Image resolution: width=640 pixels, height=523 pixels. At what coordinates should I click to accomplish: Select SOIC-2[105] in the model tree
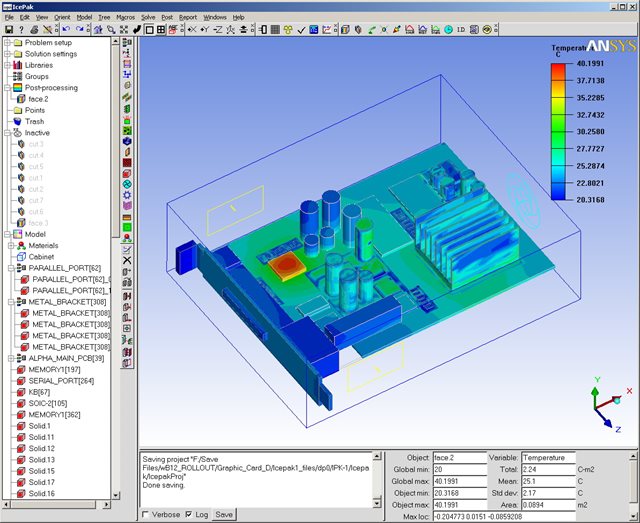click(x=48, y=403)
